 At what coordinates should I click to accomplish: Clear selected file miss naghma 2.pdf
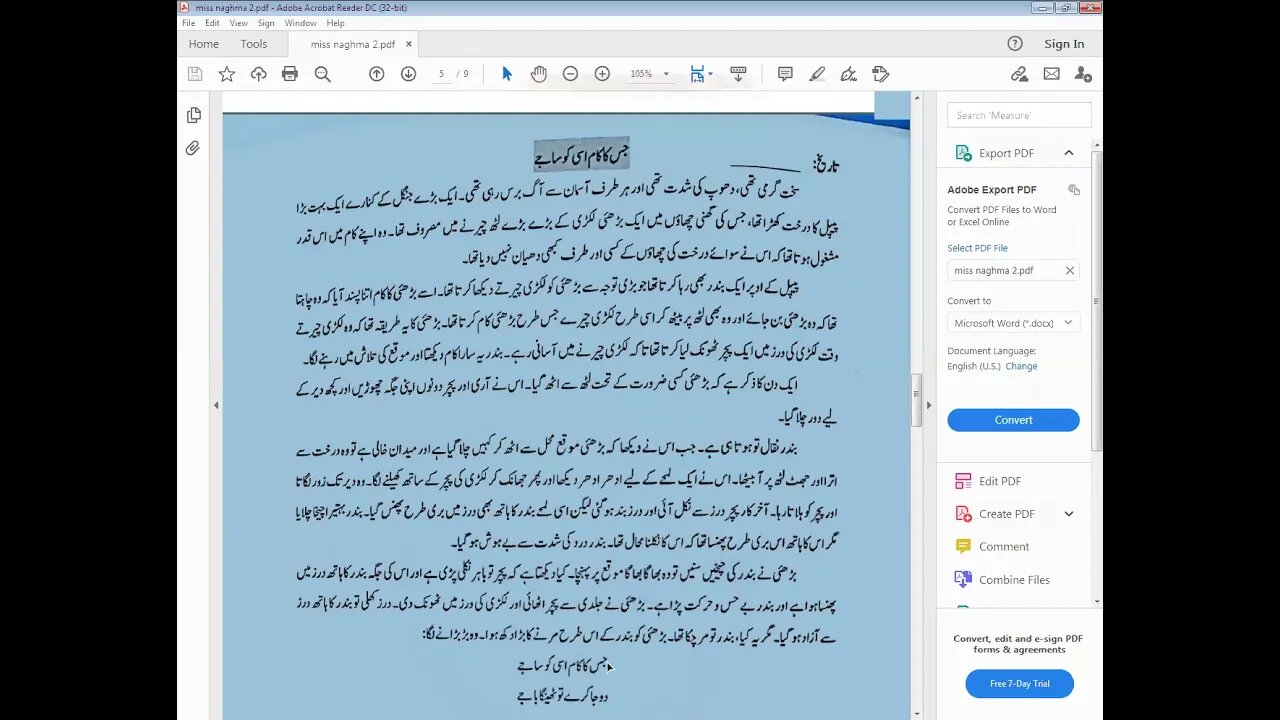point(1069,271)
